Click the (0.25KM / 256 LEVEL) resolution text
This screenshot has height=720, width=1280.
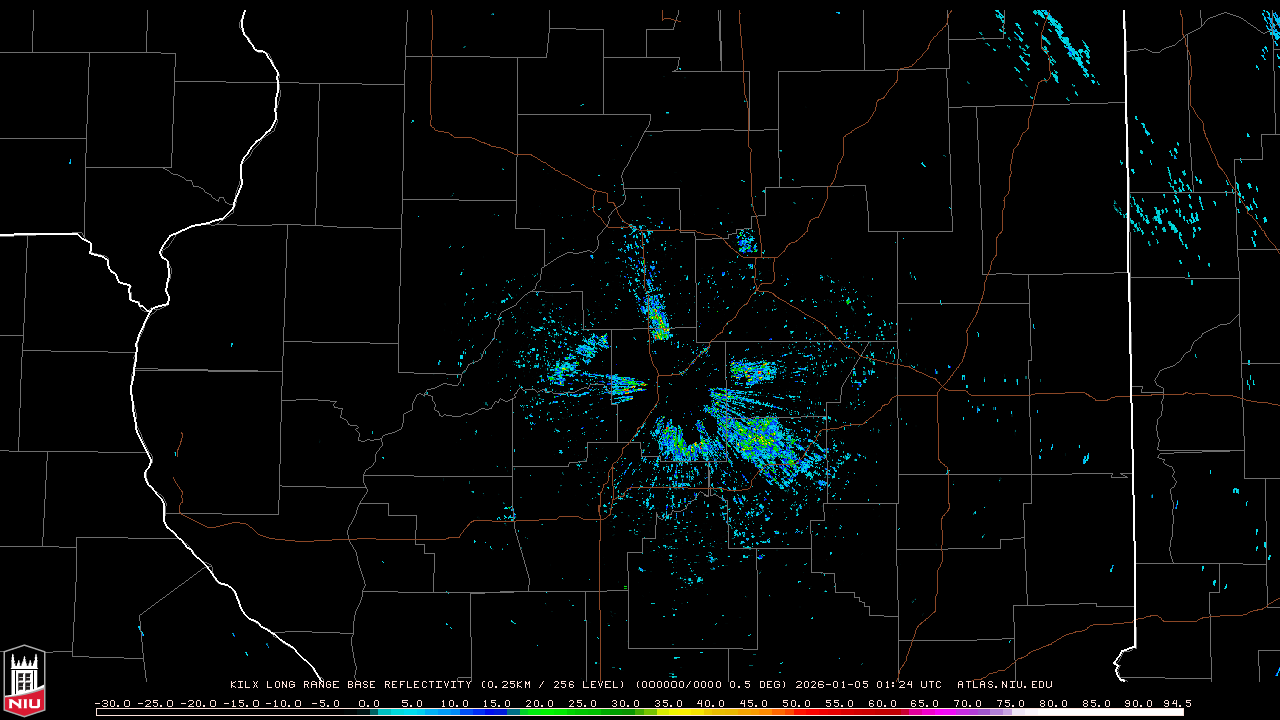tap(553, 685)
